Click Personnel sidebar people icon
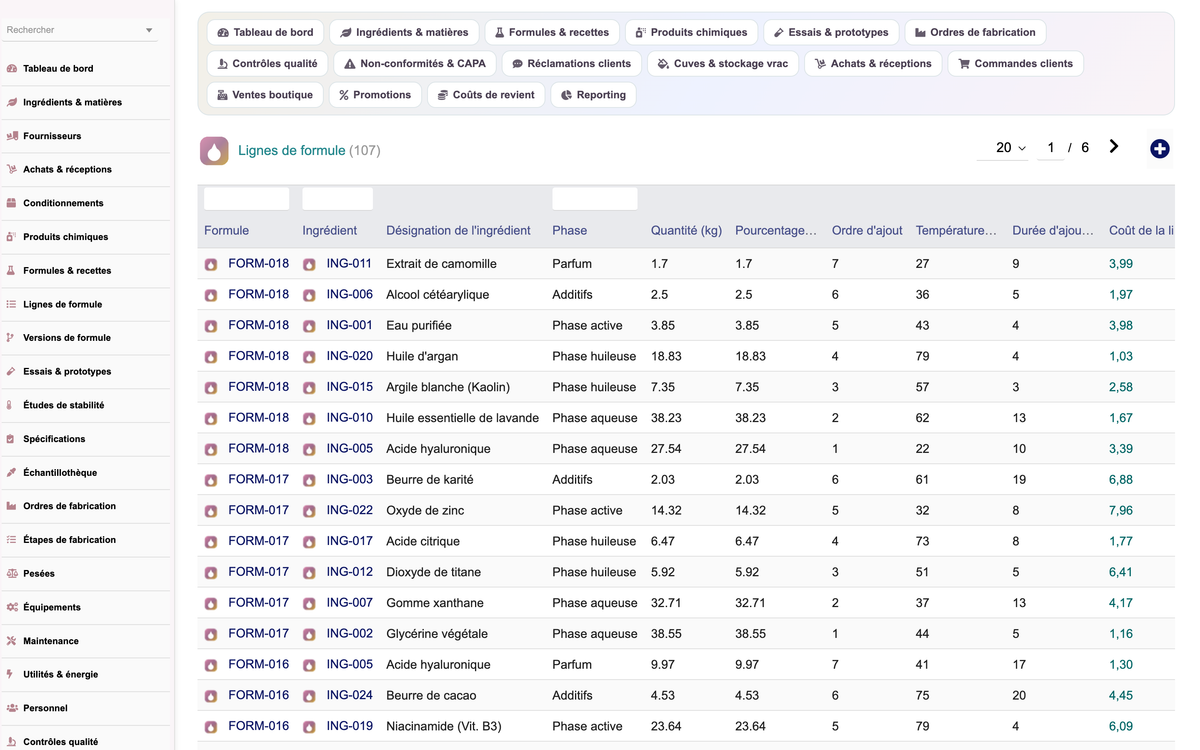 coord(12,708)
